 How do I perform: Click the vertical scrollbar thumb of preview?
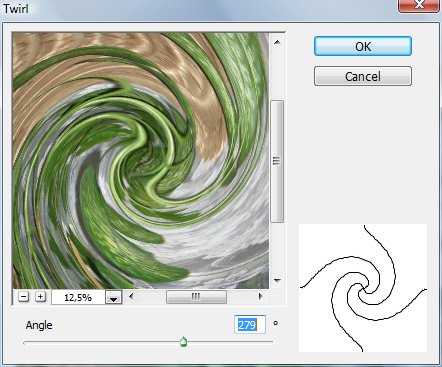coord(277,161)
